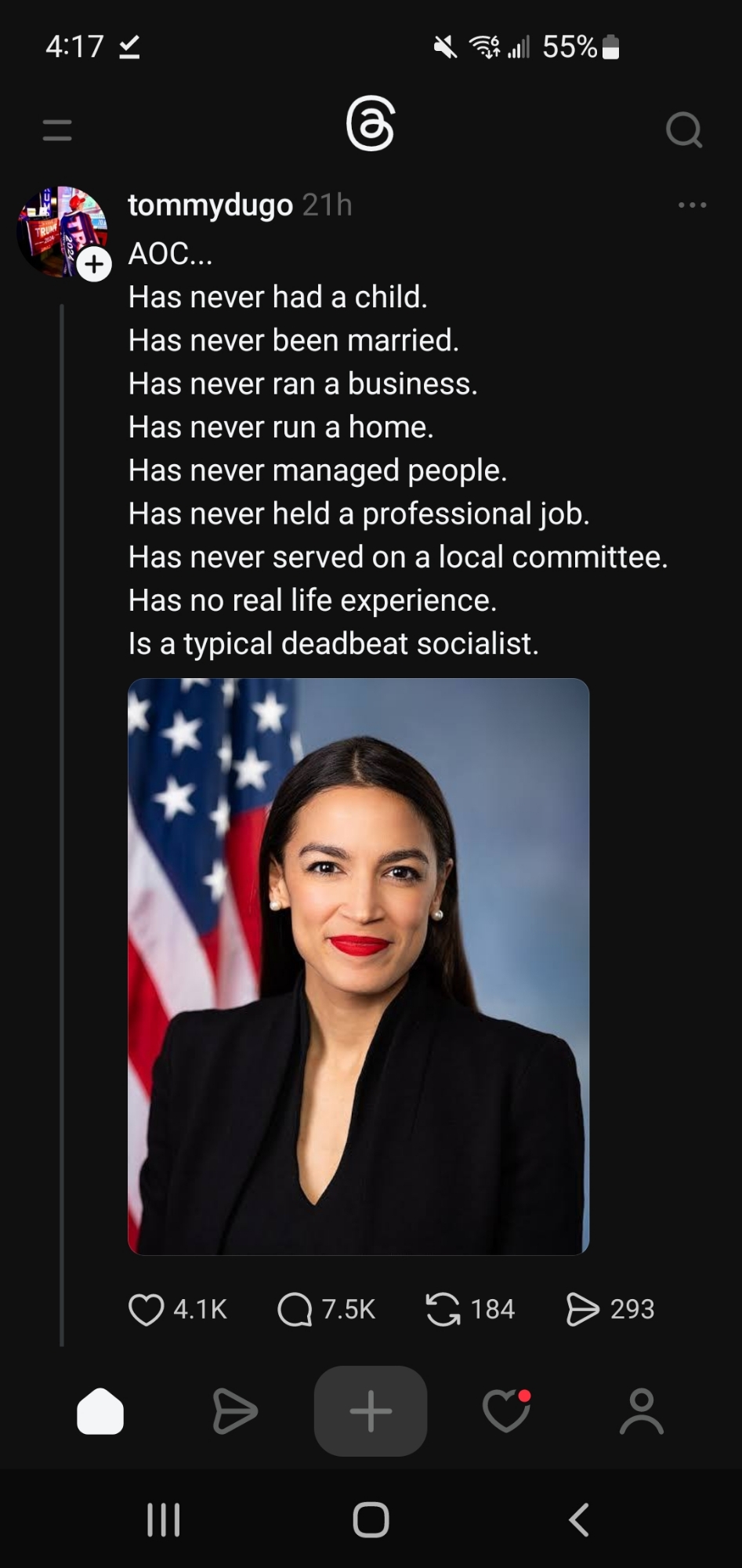Screen dimensions: 742x1568
Task: Like the post with the heart icon
Action: point(147,1308)
